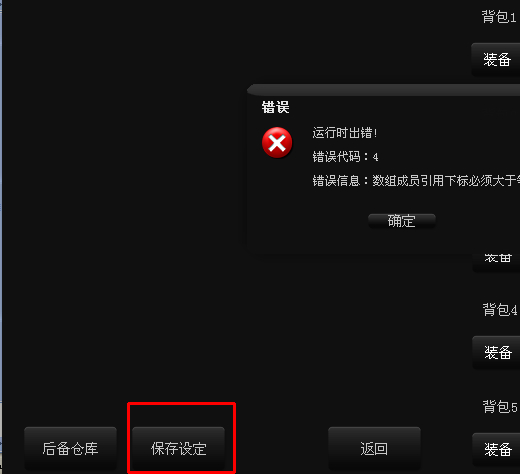The image size is (520, 474).
Task: Click the 装备 button under 背包4
Action: [x=497, y=352]
